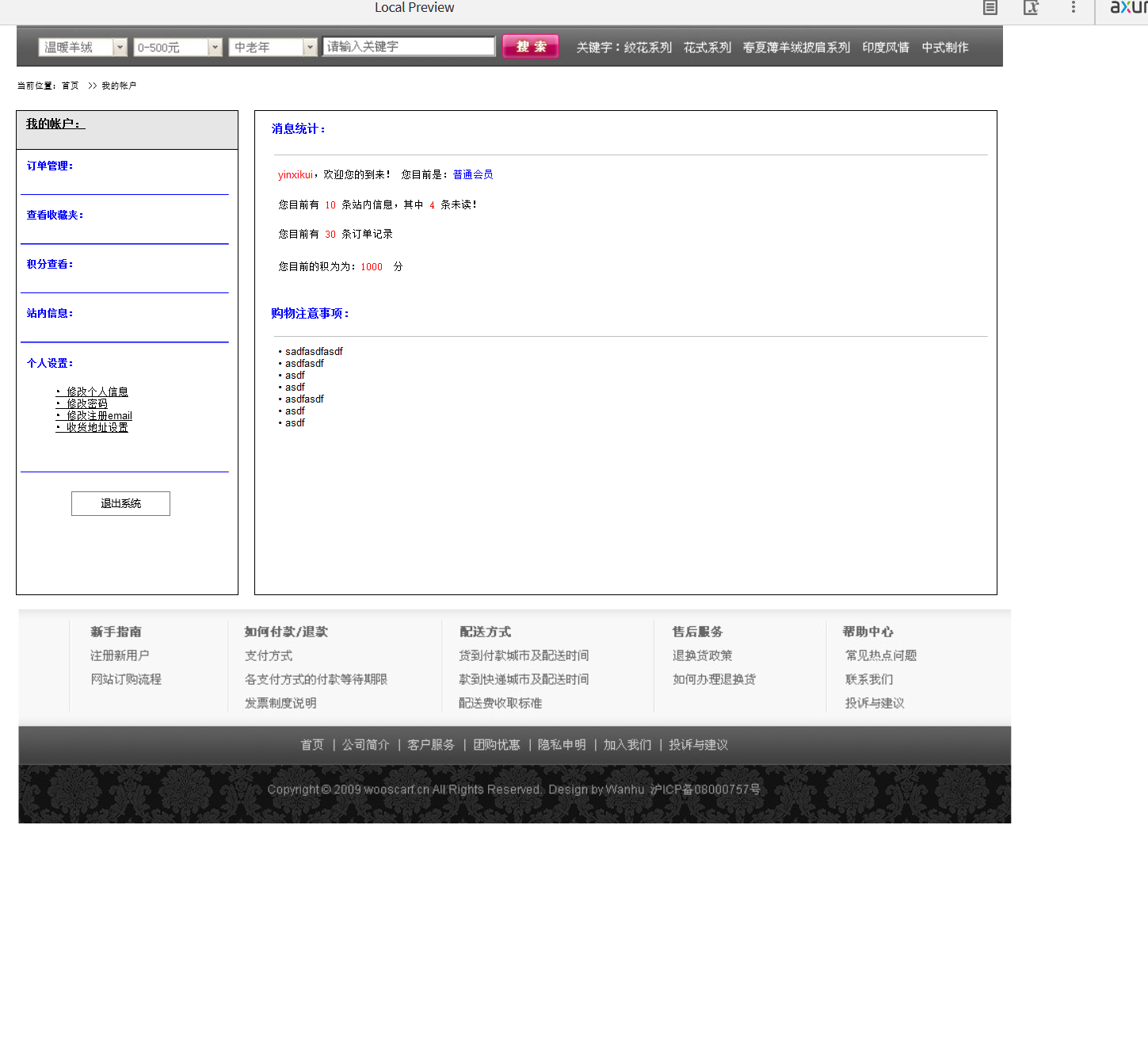Open the page notes icon in the top bar
The height and width of the screenshot is (1058, 1148).
coord(990,8)
